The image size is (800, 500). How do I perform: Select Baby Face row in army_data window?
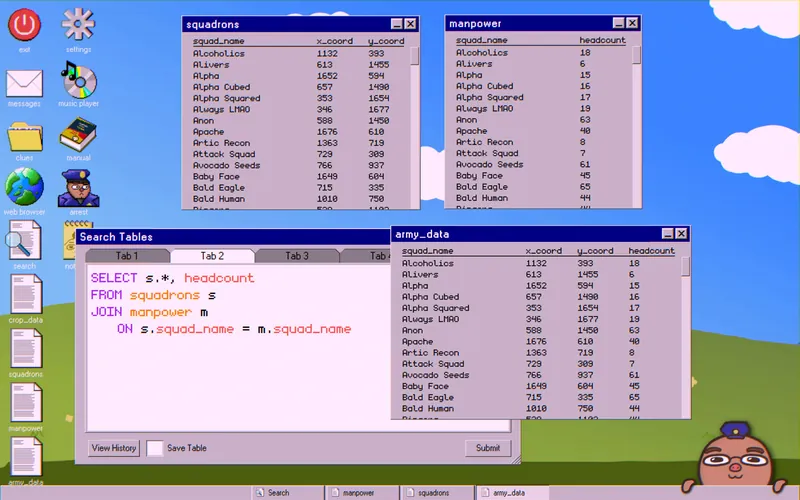tap(540, 386)
